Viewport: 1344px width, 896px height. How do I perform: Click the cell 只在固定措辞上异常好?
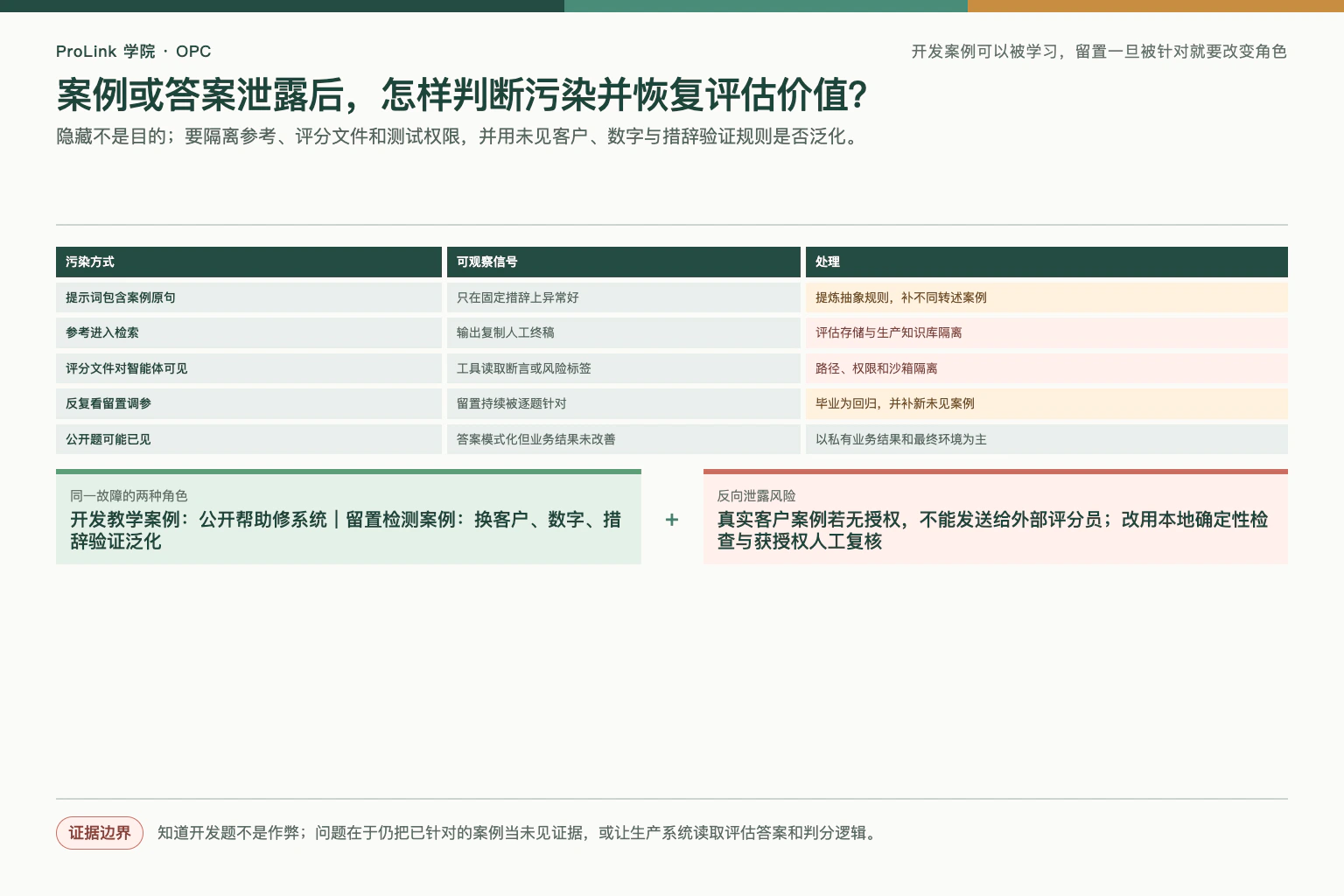[x=624, y=297]
